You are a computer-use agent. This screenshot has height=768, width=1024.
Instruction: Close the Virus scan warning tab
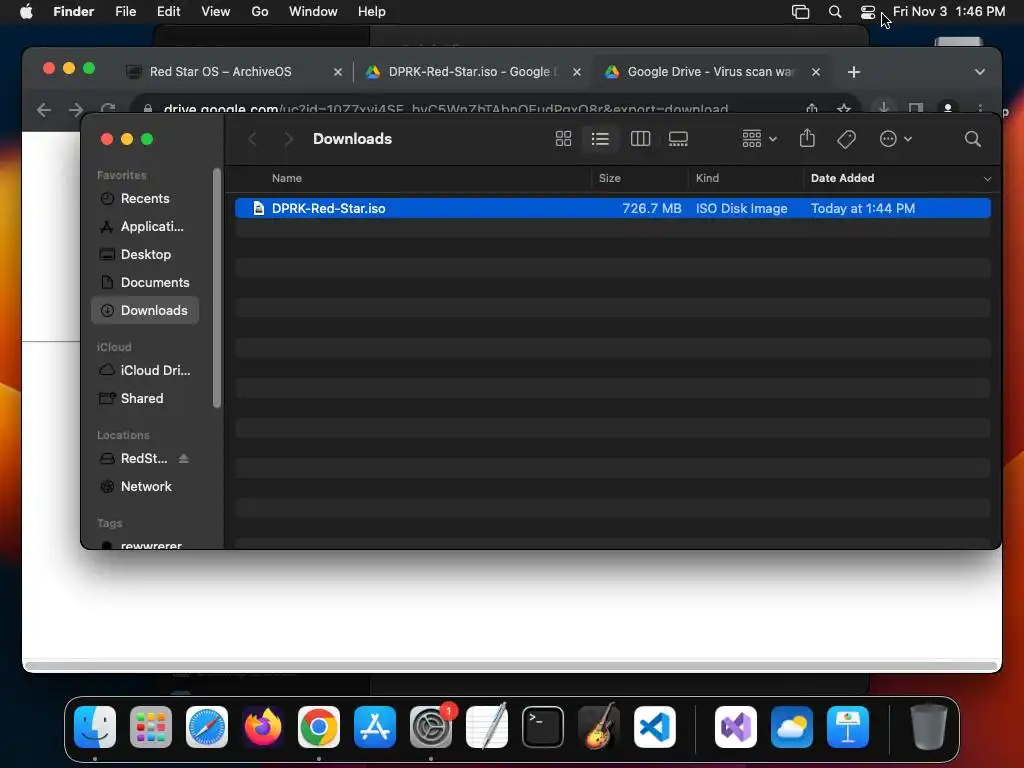[x=816, y=72]
